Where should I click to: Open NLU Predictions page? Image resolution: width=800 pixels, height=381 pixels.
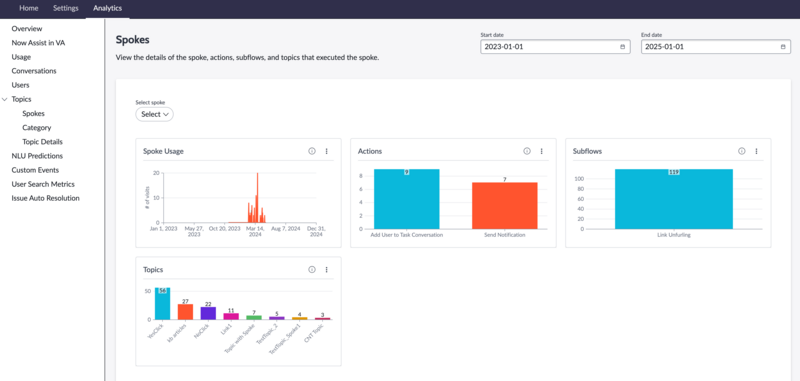click(37, 156)
